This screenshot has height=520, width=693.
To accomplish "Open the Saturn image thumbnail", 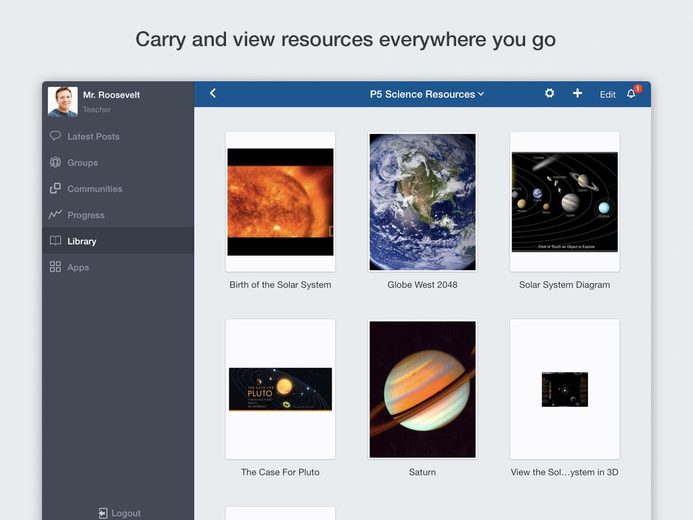I will (423, 389).
